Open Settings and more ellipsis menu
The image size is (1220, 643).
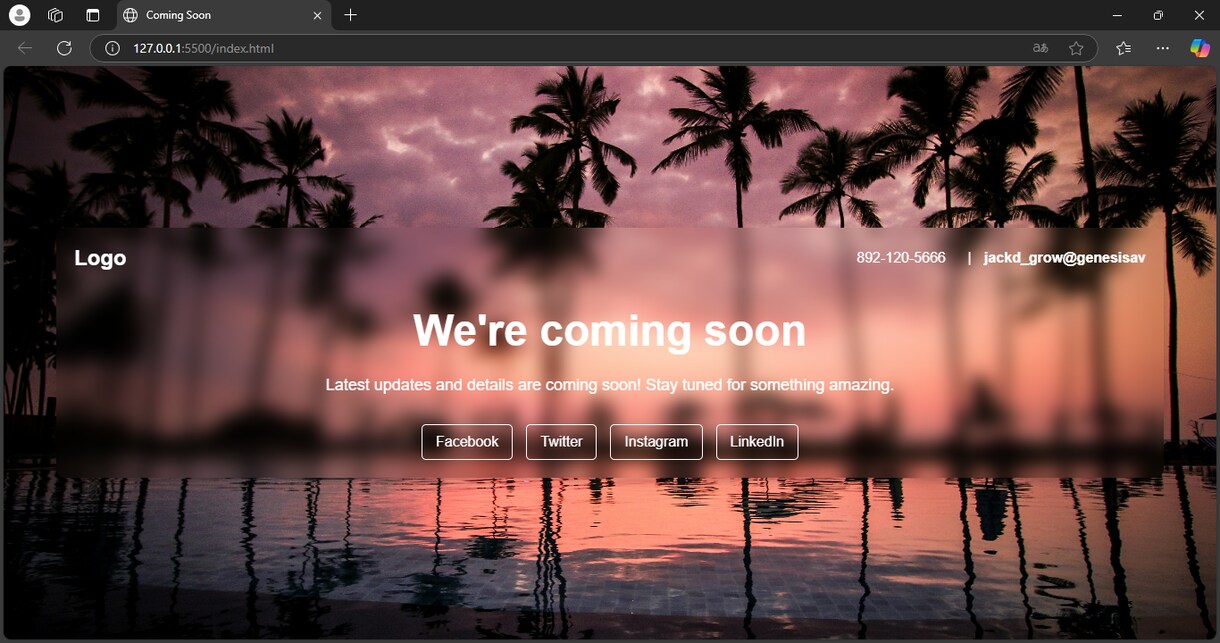1162,48
